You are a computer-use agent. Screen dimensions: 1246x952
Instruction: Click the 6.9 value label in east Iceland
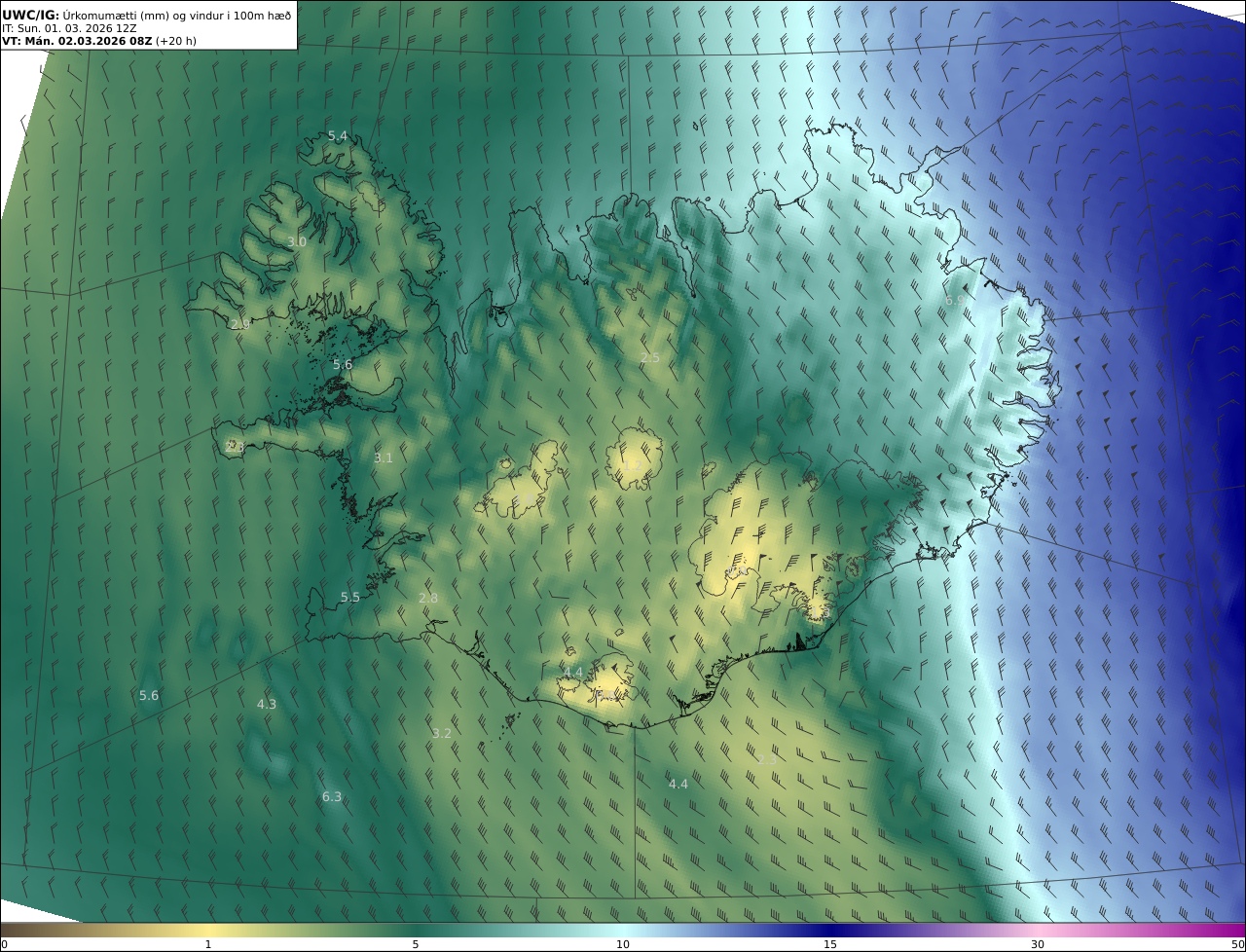pos(955,302)
